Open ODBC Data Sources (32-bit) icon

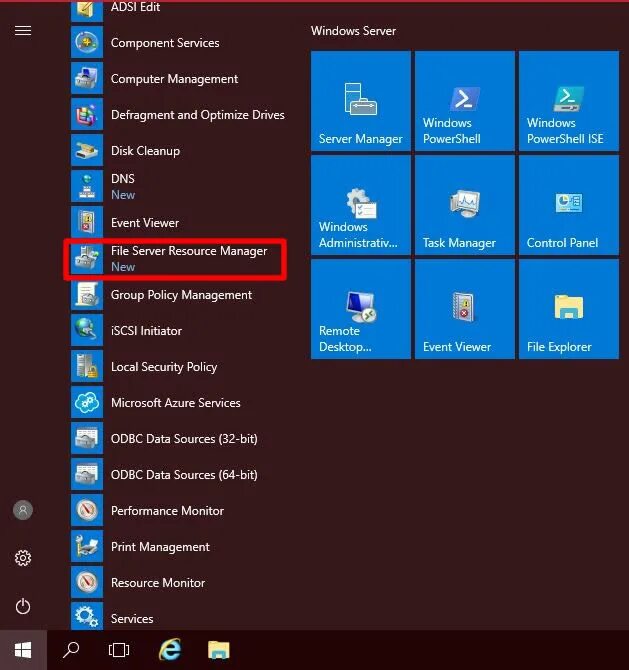coord(87,438)
